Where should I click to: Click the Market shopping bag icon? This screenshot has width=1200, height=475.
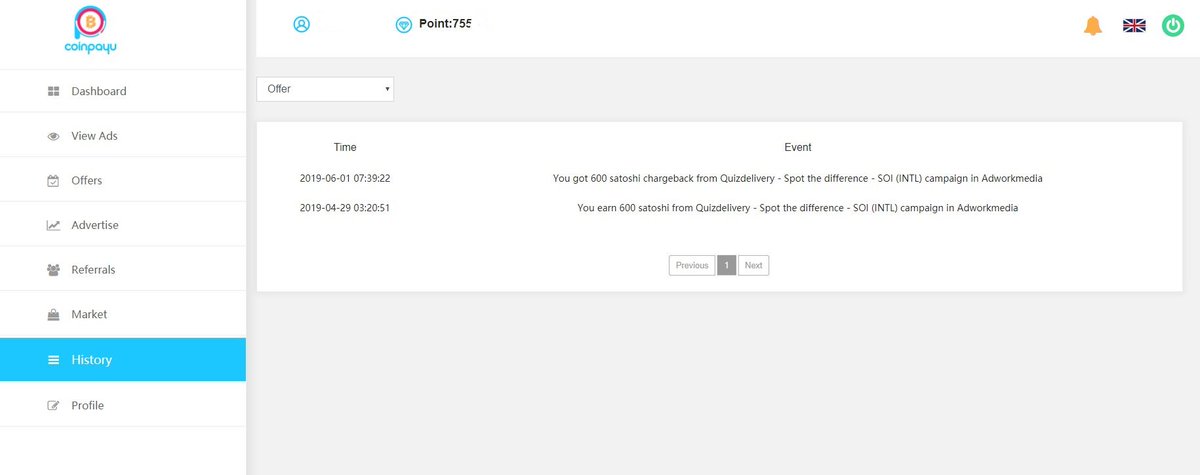point(54,314)
